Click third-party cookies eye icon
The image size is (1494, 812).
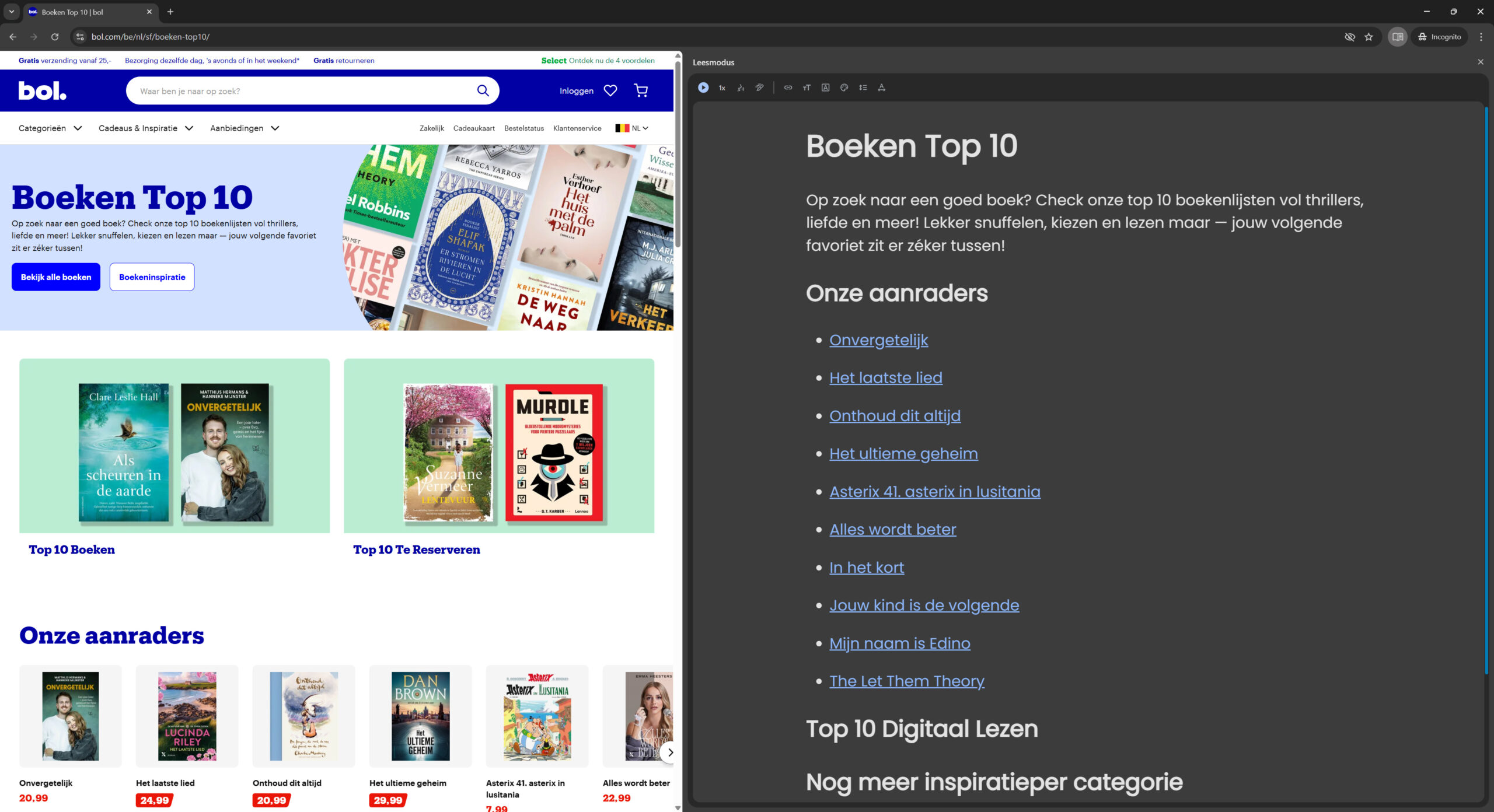(x=1349, y=37)
